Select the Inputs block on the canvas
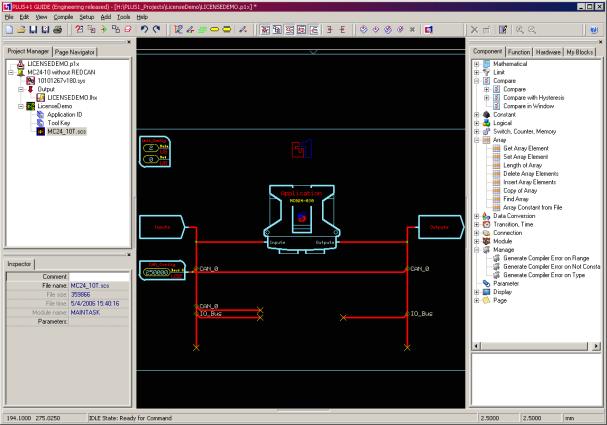Viewport: 607px width, 425px height. pos(162,227)
